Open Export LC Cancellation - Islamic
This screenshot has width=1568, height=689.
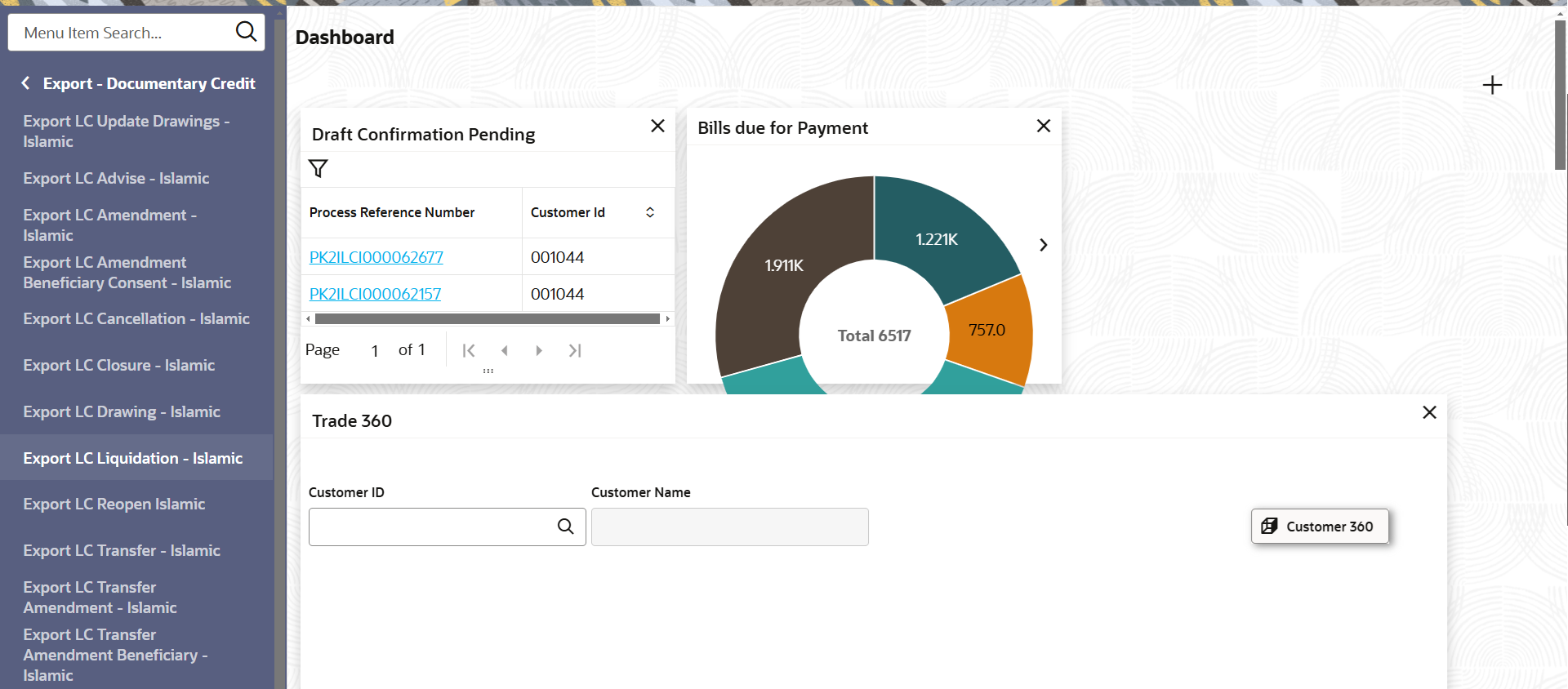click(x=136, y=318)
